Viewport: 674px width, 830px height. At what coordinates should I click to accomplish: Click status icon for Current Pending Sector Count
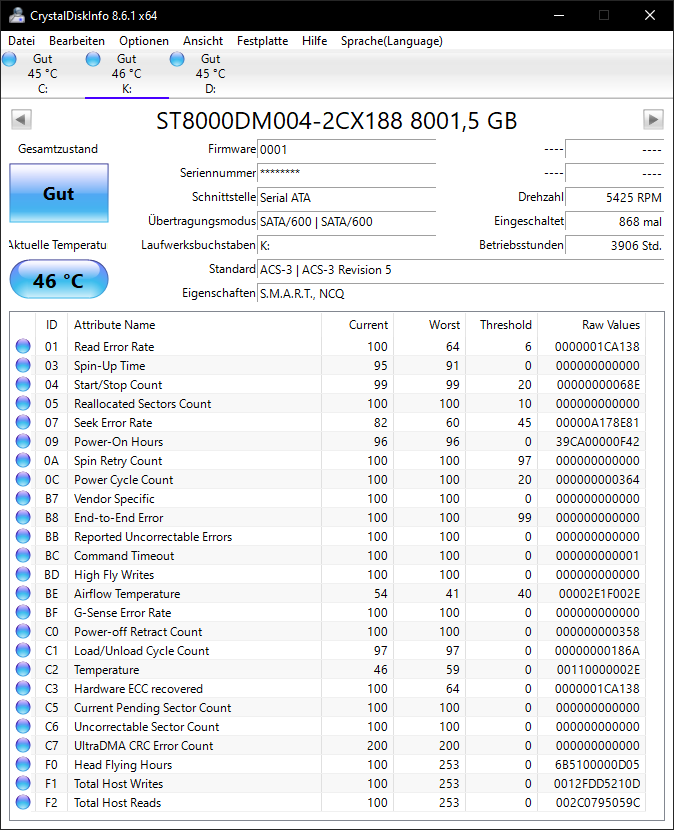[23, 708]
